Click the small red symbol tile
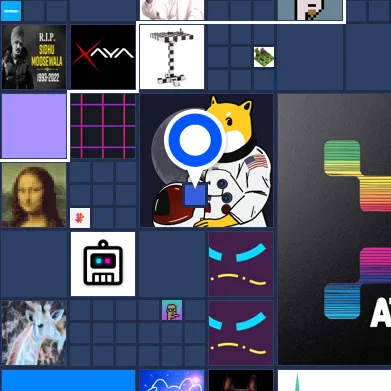The image size is (391, 391). coord(80,218)
